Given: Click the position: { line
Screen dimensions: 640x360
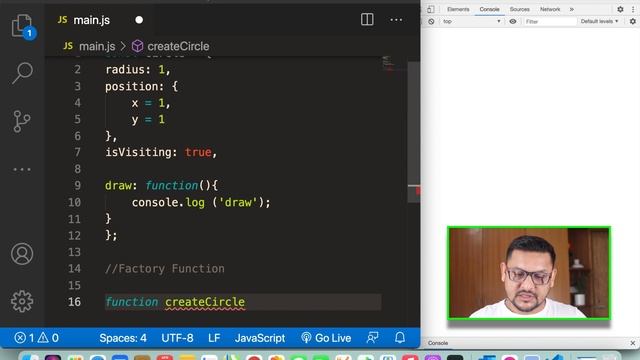Looking at the screenshot, I should click(141, 87).
